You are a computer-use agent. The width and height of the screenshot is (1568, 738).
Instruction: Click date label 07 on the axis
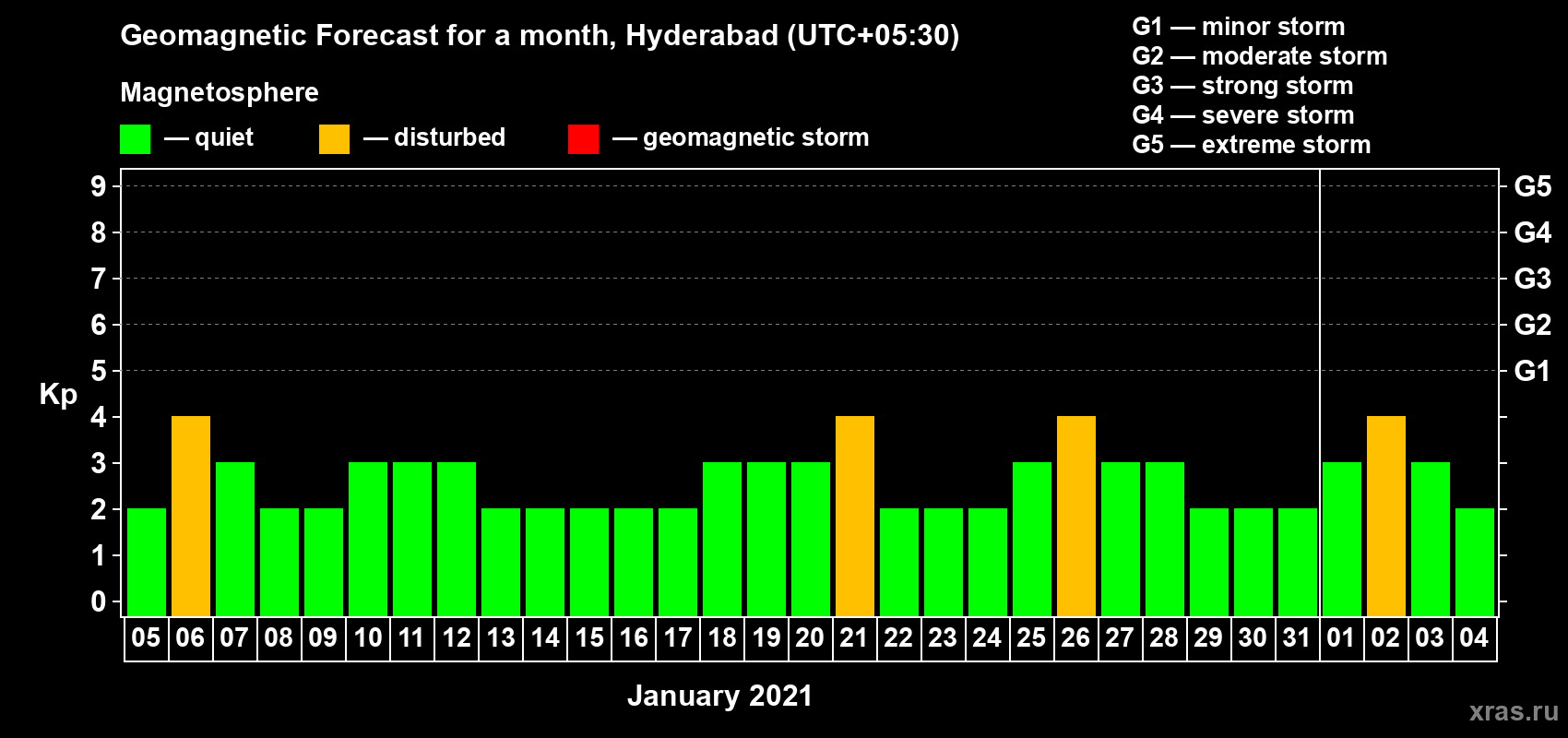click(234, 637)
